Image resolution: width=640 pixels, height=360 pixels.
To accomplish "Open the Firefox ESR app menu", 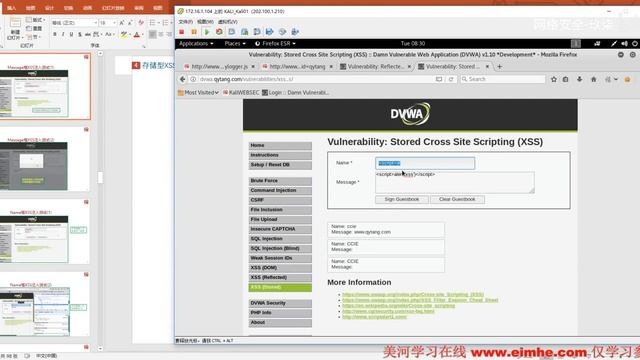I will coord(275,44).
